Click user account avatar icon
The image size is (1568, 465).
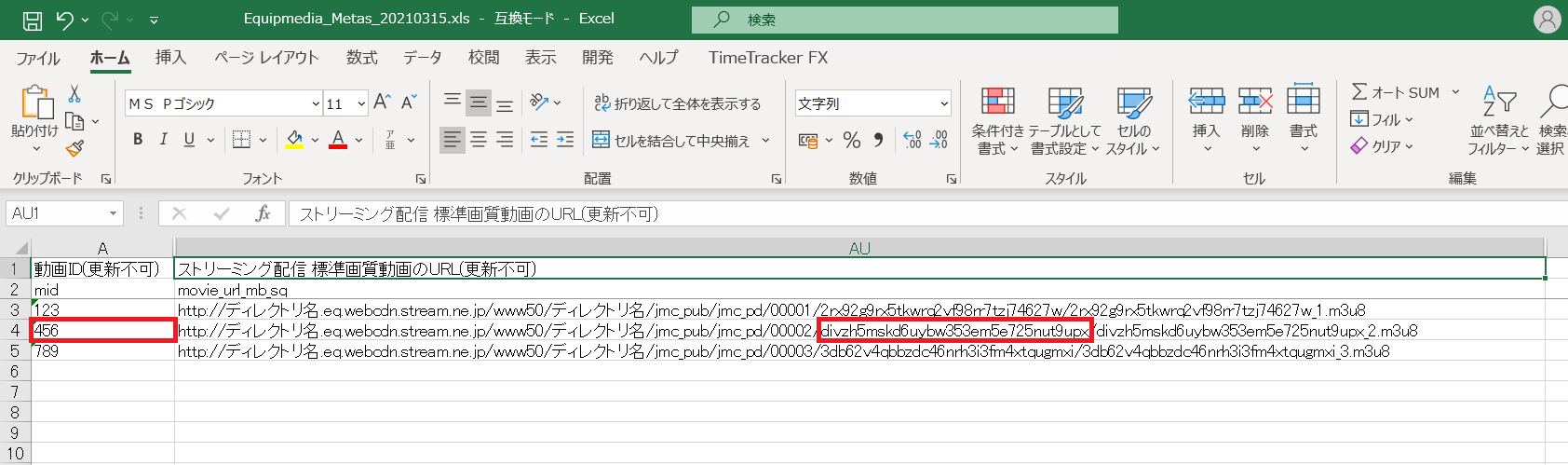[1547, 20]
